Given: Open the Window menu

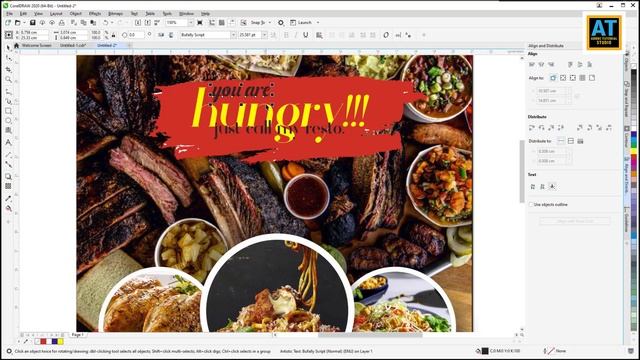Looking at the screenshot, I should coord(186,14).
